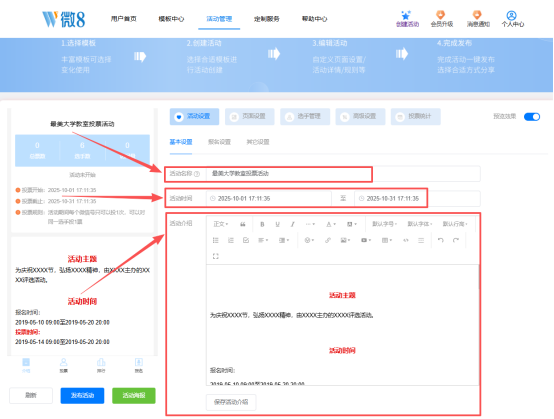Insert an unordered bullet list
The image size is (554, 419).
coord(216,240)
